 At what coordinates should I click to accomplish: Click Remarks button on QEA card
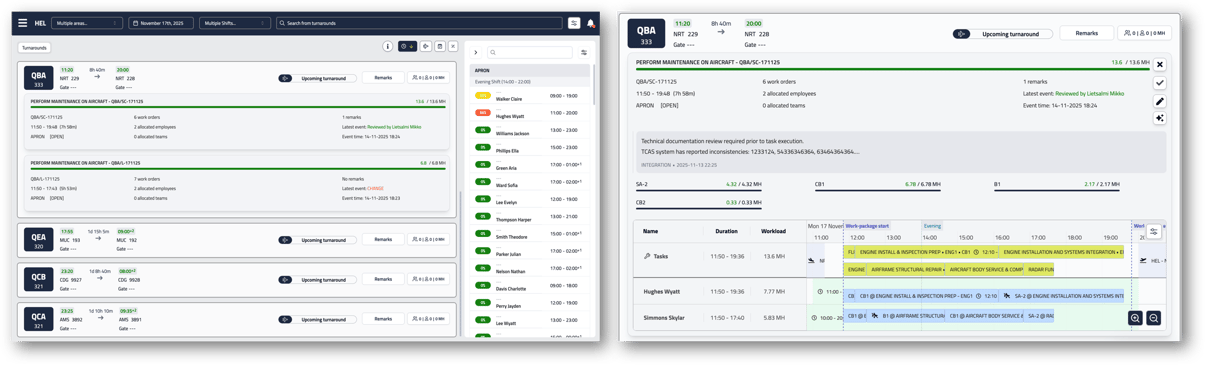click(x=383, y=239)
